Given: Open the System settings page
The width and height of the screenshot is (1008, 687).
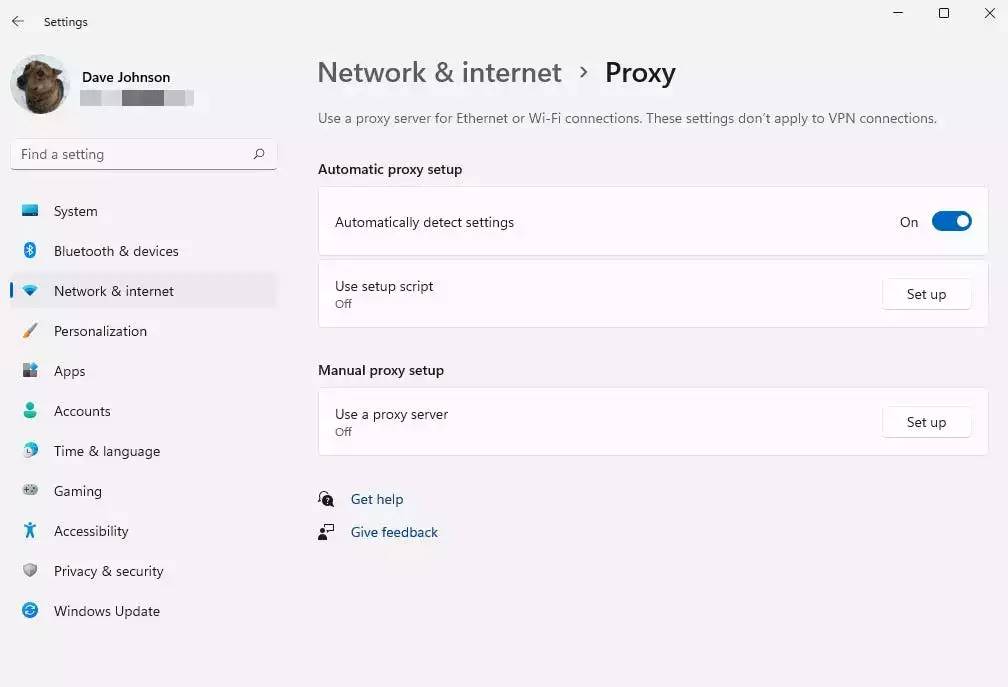Looking at the screenshot, I should tap(76, 211).
